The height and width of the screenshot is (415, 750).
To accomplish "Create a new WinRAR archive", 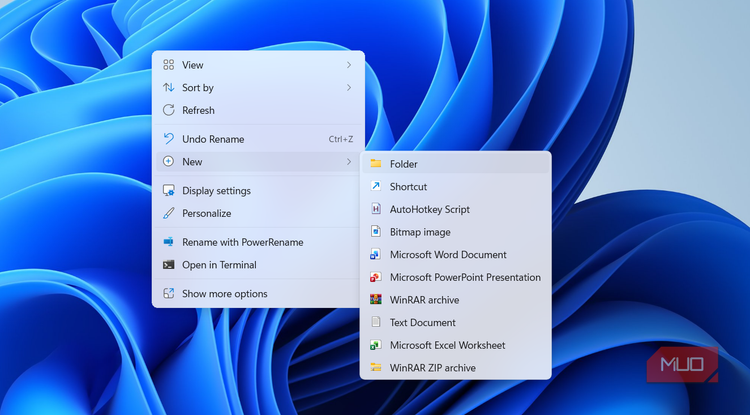I will point(455,299).
